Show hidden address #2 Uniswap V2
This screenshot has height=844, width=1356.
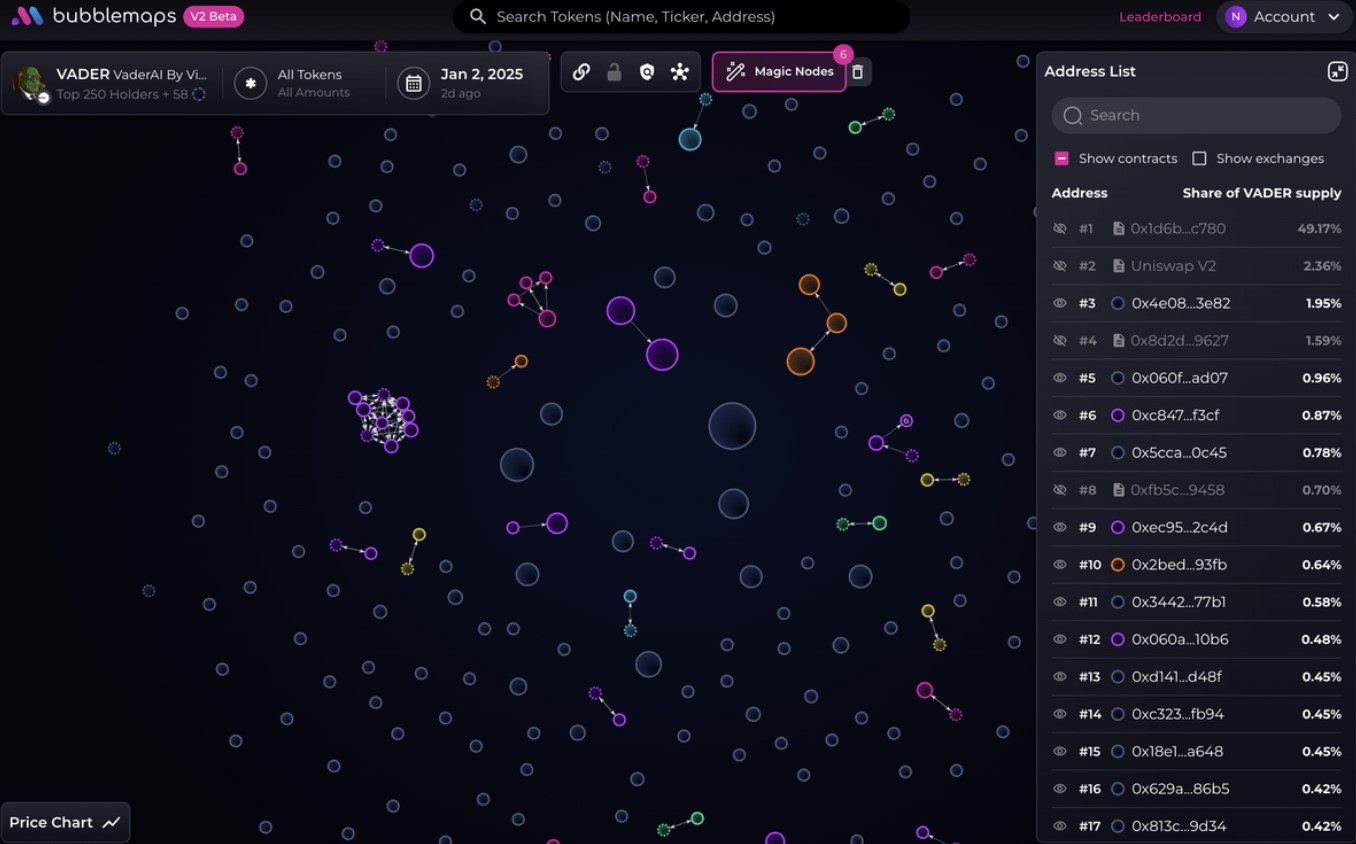click(x=1060, y=266)
